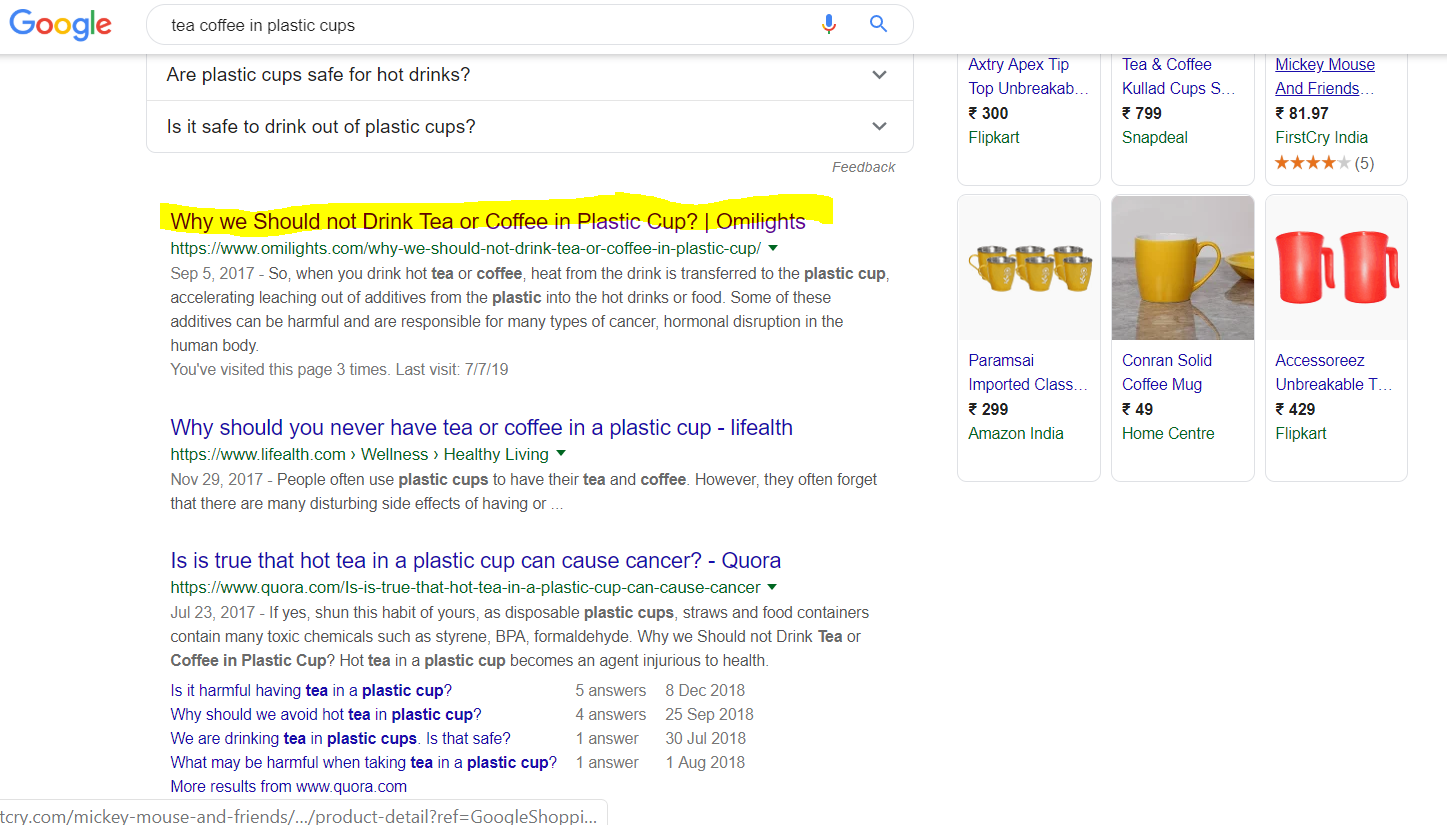
Task: Open the highlighted Omilights result title
Action: [x=487, y=222]
